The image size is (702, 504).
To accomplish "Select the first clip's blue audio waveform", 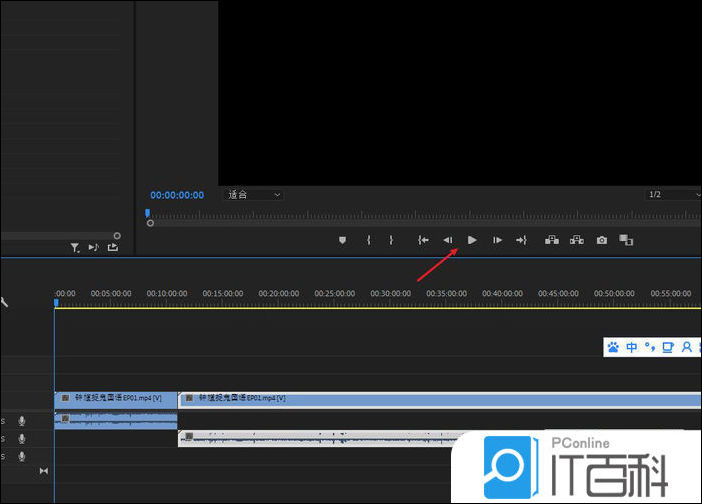I will (116, 421).
